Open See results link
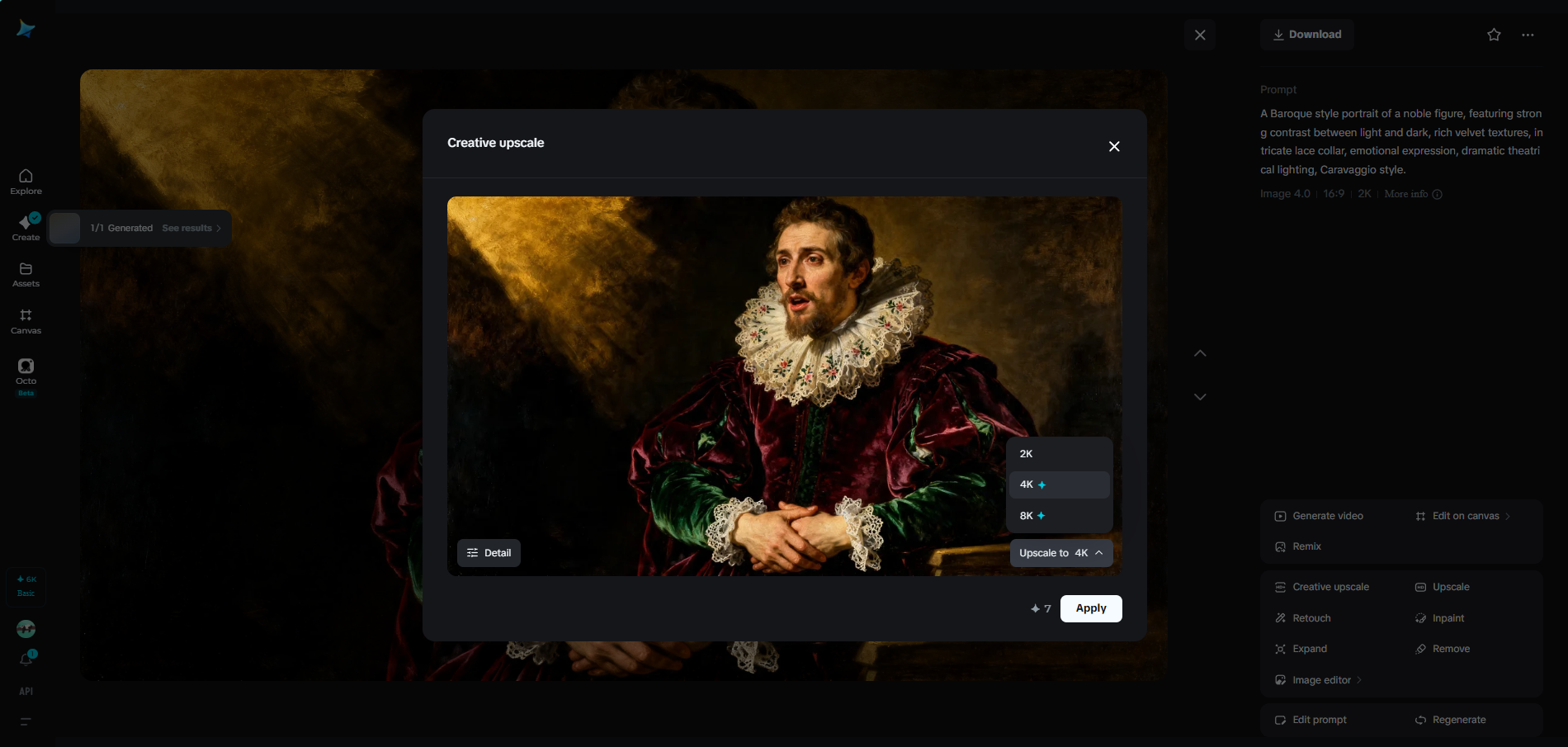The image size is (1568, 747). (x=191, y=229)
